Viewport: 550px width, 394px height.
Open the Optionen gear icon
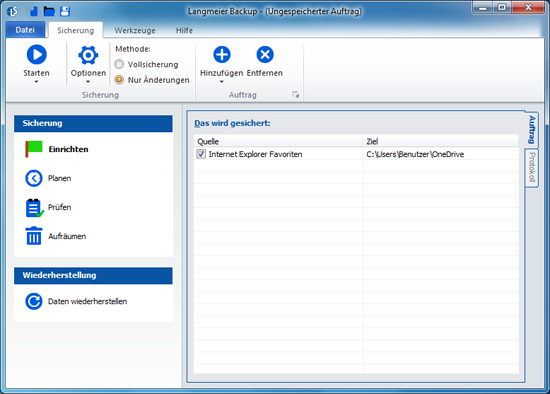click(x=88, y=55)
